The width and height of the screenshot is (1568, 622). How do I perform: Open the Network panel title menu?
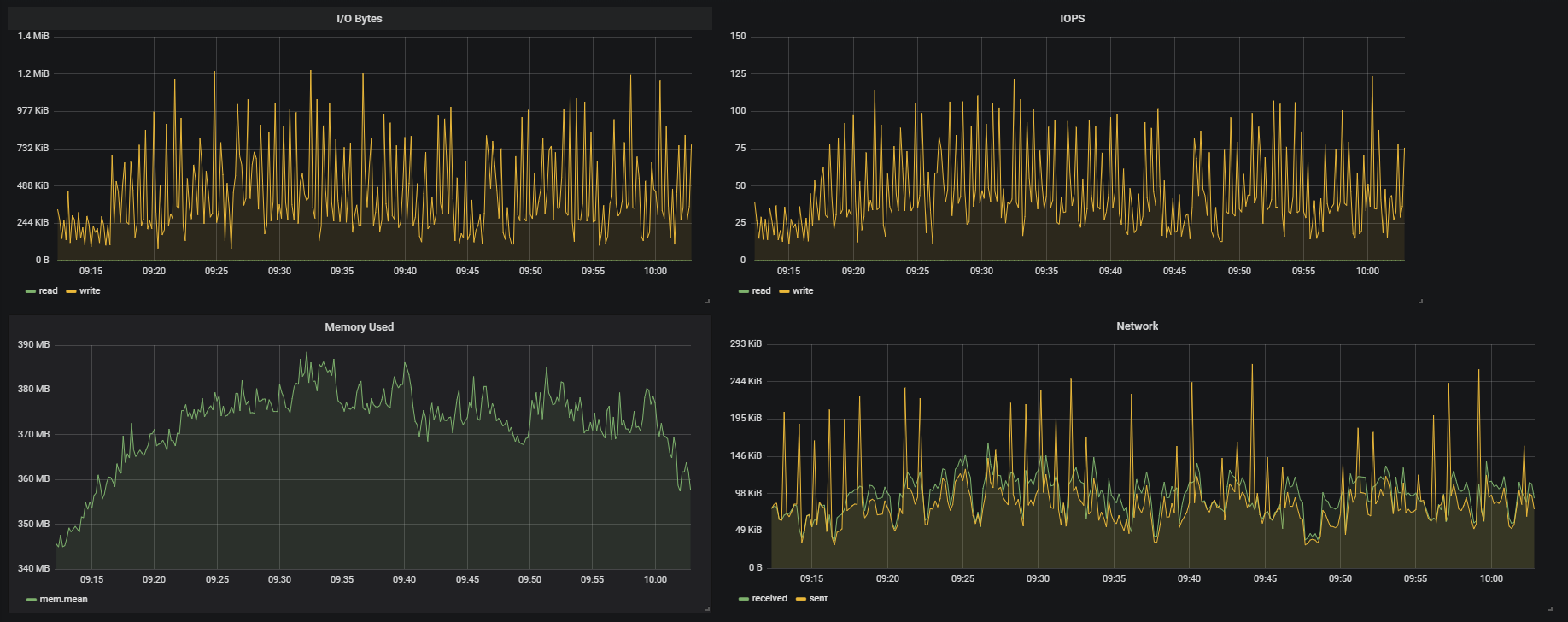pos(1137,326)
